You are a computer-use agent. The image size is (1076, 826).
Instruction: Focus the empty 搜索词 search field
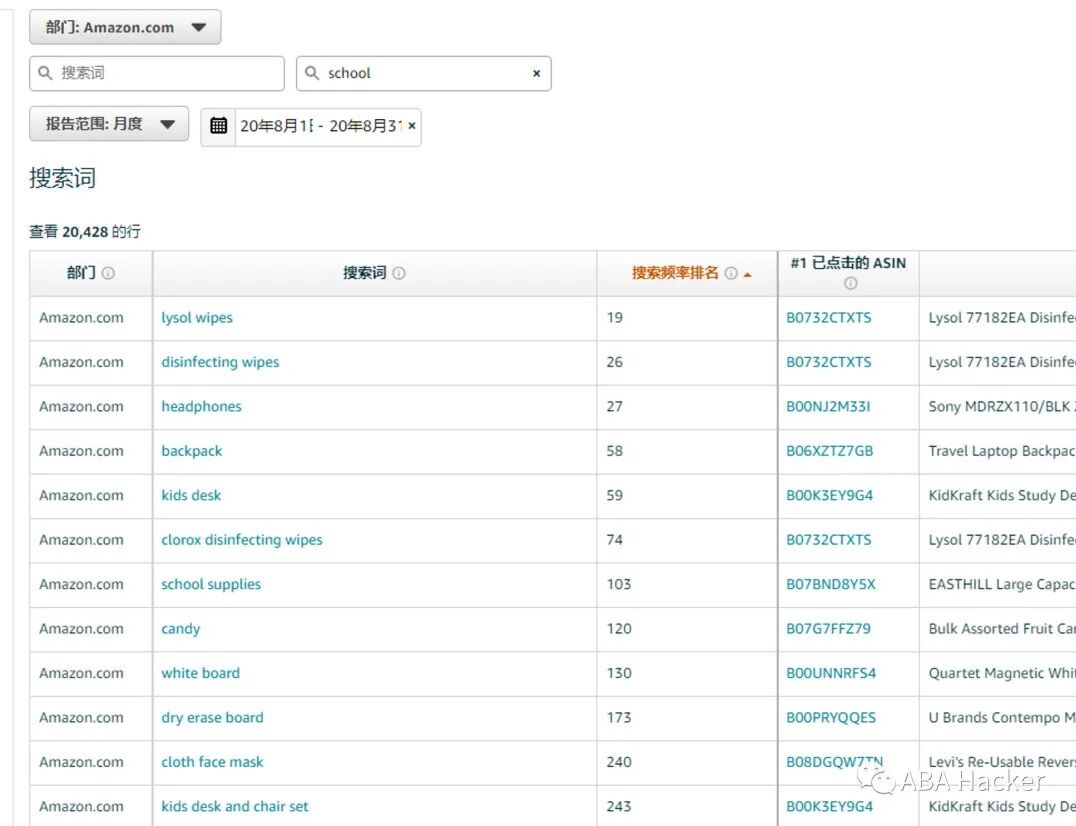click(x=157, y=73)
